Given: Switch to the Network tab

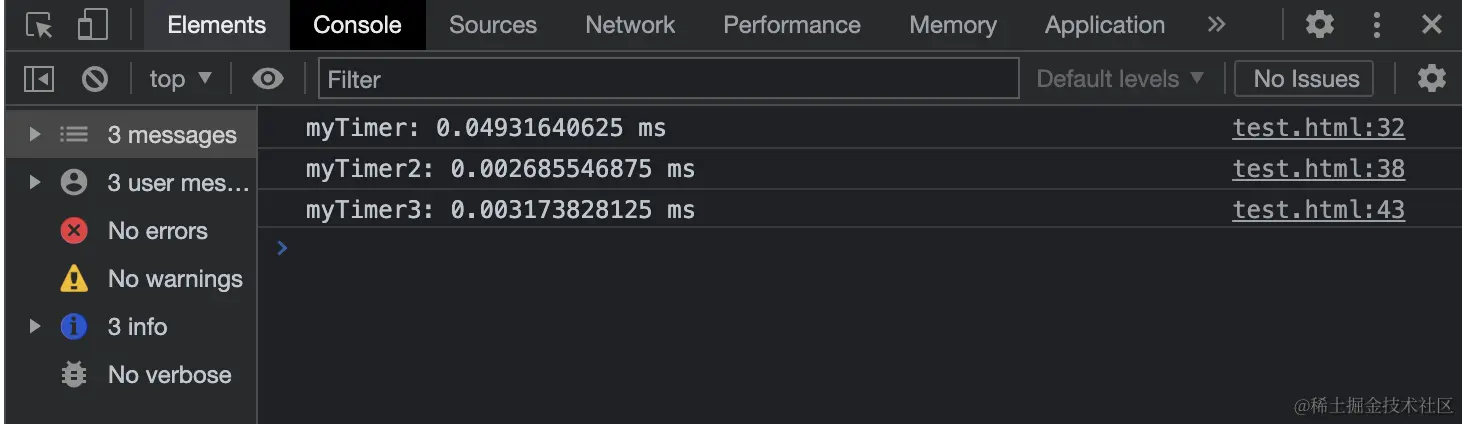Looking at the screenshot, I should [x=630, y=25].
